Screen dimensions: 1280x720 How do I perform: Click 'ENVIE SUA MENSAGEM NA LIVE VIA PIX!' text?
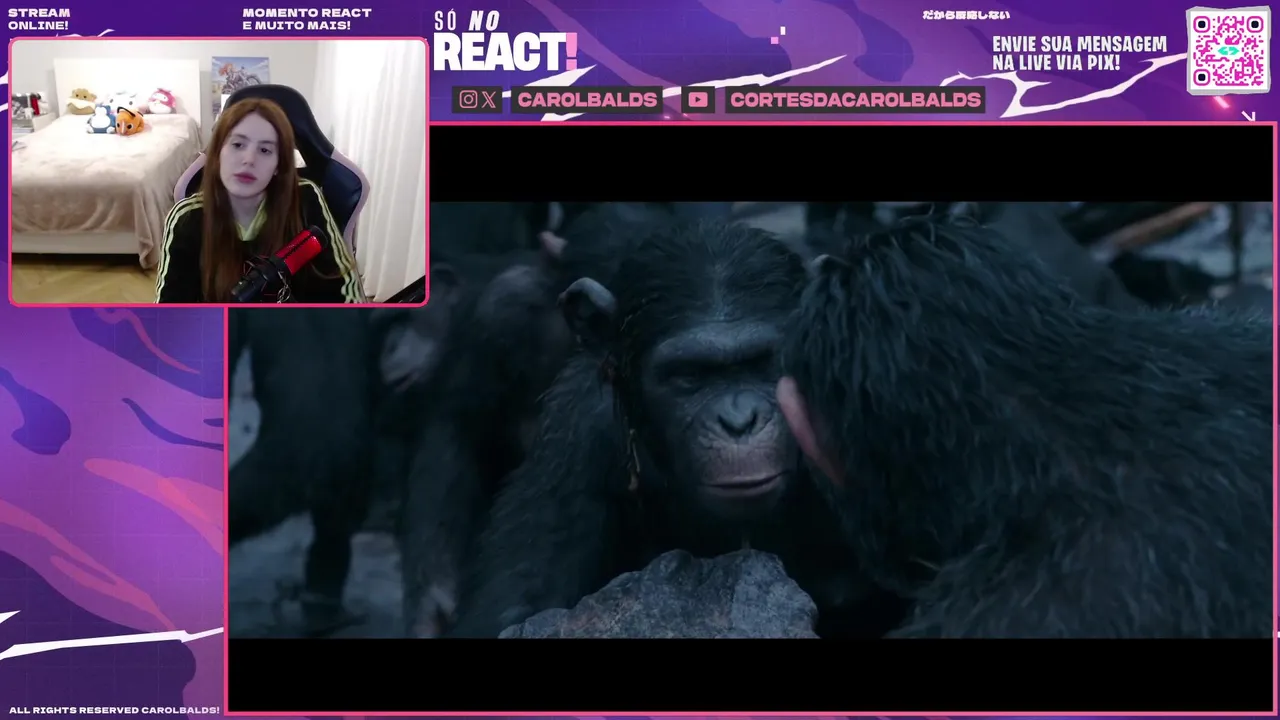click(1079, 54)
